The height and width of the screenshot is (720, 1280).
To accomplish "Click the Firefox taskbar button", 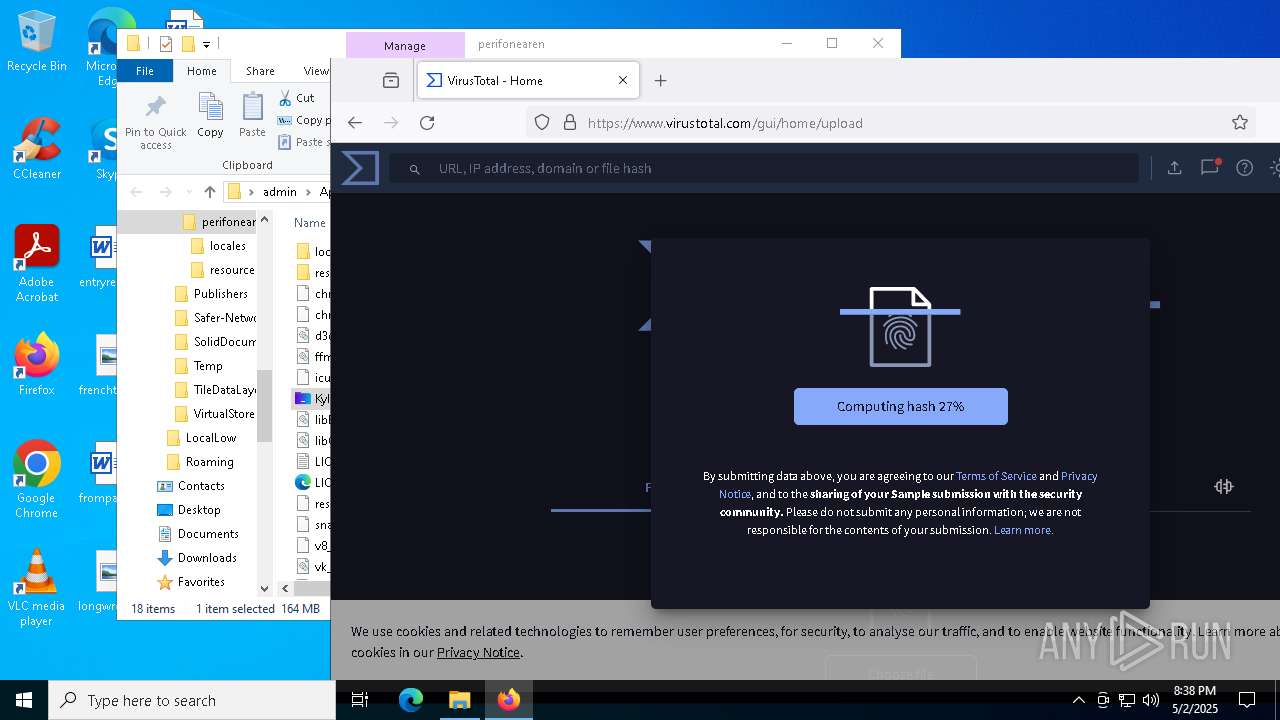I will tap(509, 700).
